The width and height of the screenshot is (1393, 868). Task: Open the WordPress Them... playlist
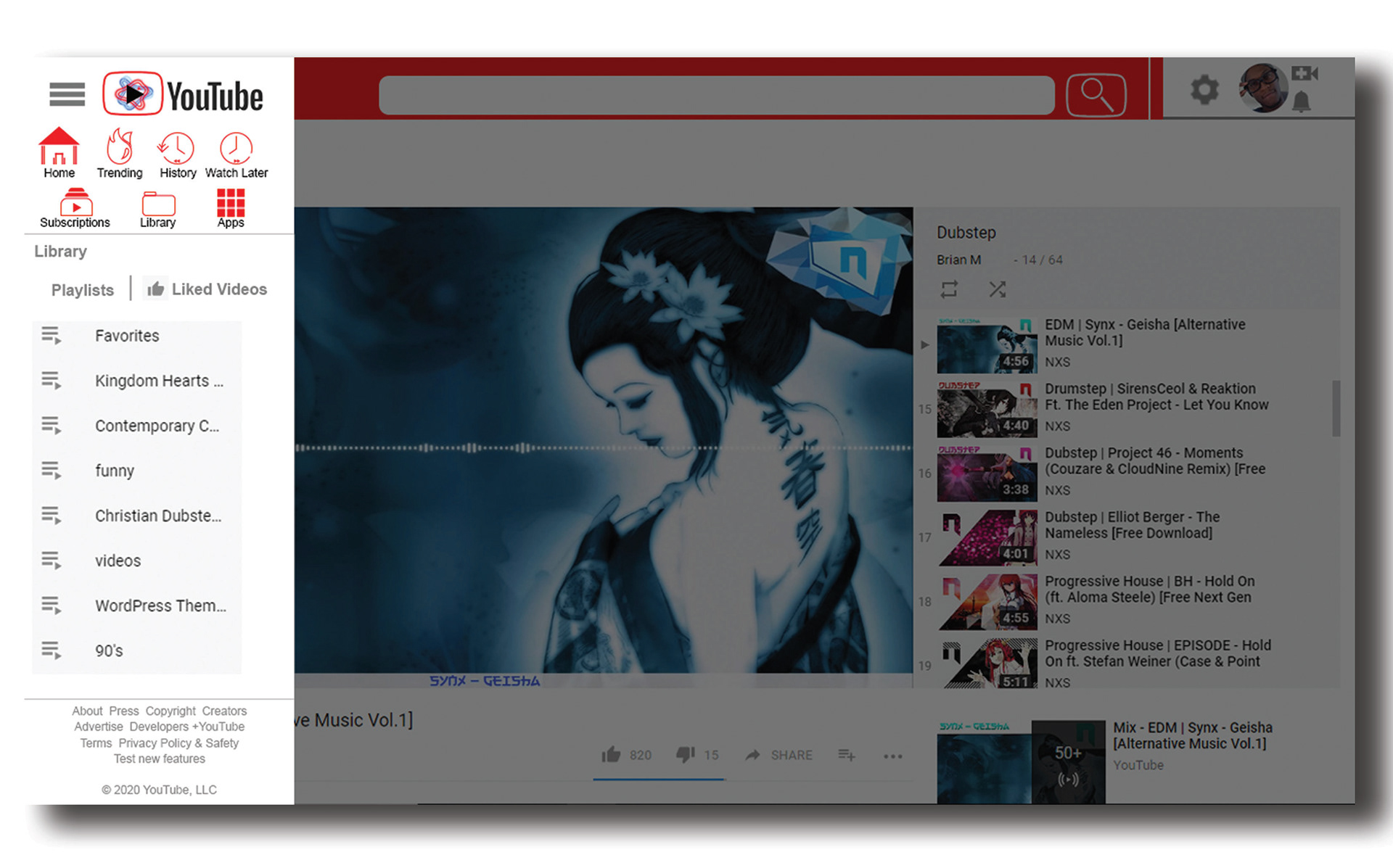[x=137, y=605]
